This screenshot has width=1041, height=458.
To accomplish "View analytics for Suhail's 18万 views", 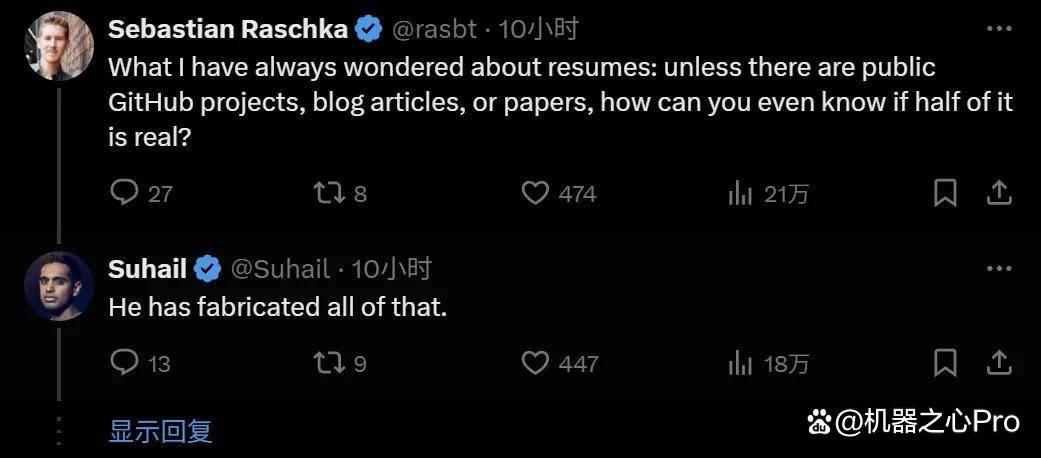I will (740, 363).
